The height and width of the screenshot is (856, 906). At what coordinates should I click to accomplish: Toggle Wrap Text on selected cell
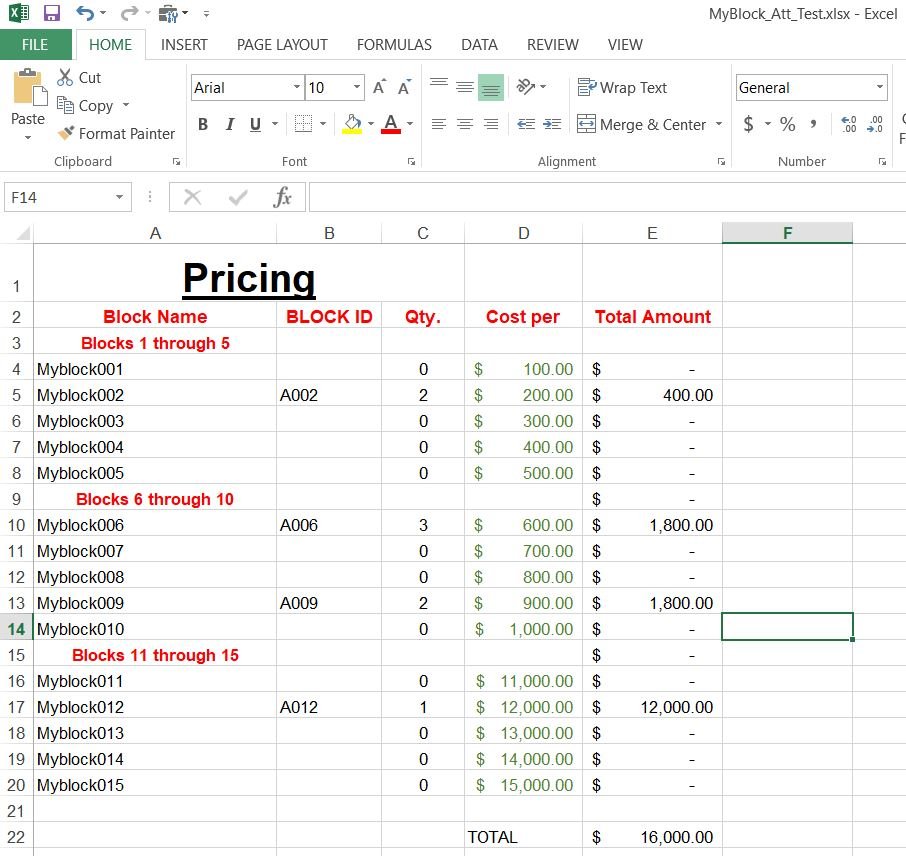point(622,88)
